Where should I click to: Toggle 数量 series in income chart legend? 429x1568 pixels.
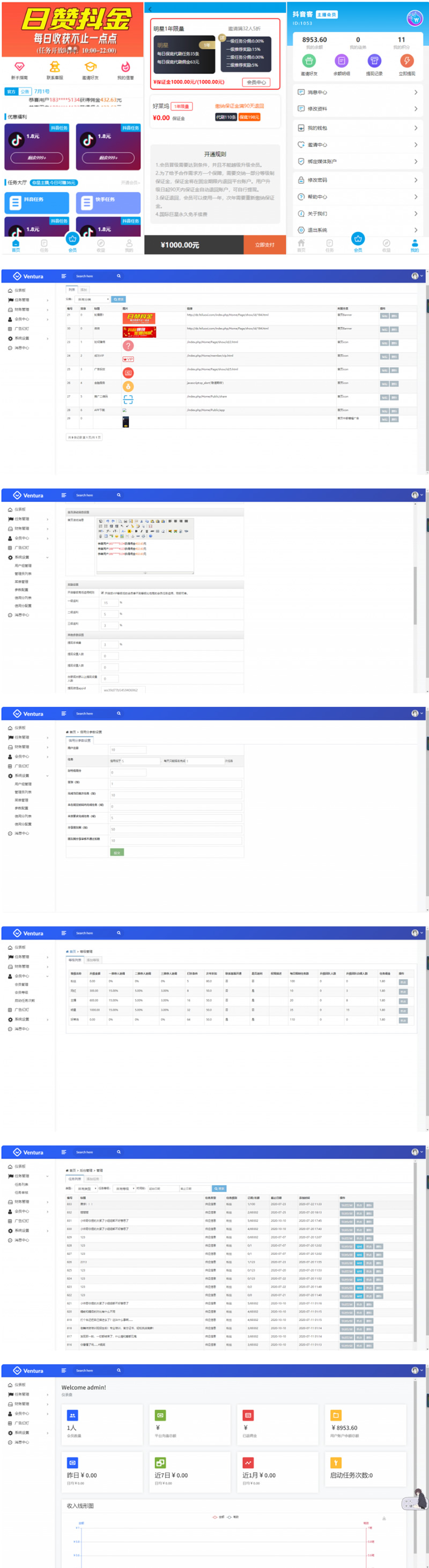233,1517
